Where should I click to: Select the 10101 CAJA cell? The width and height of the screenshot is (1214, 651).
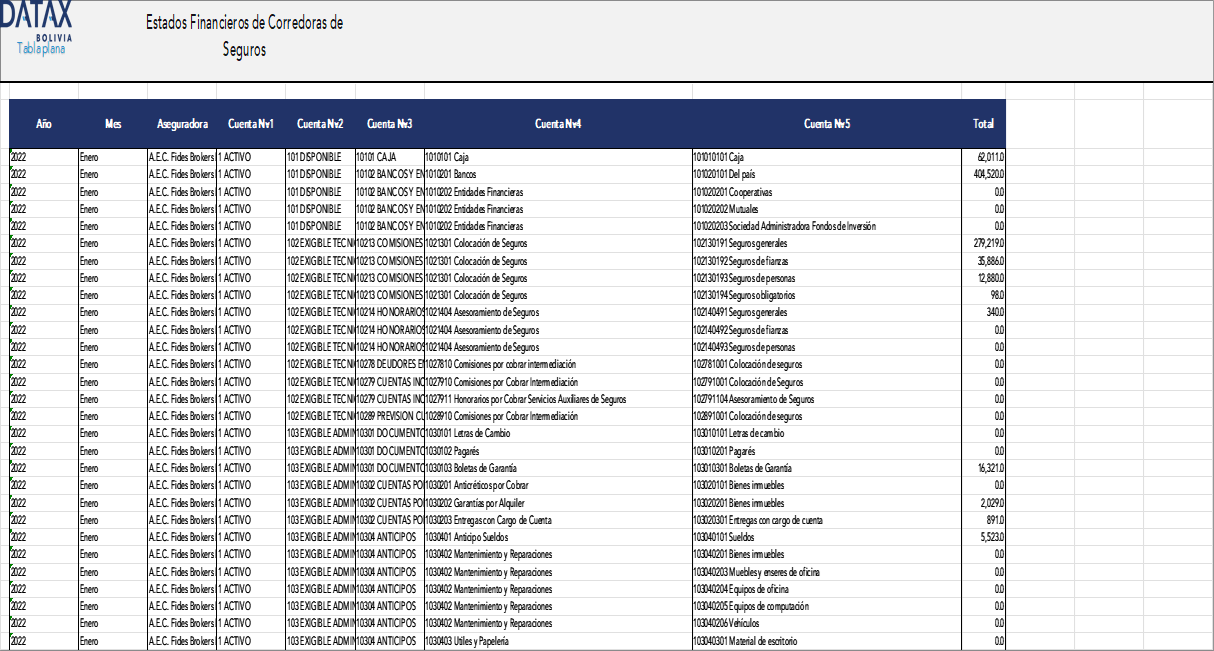(390, 157)
